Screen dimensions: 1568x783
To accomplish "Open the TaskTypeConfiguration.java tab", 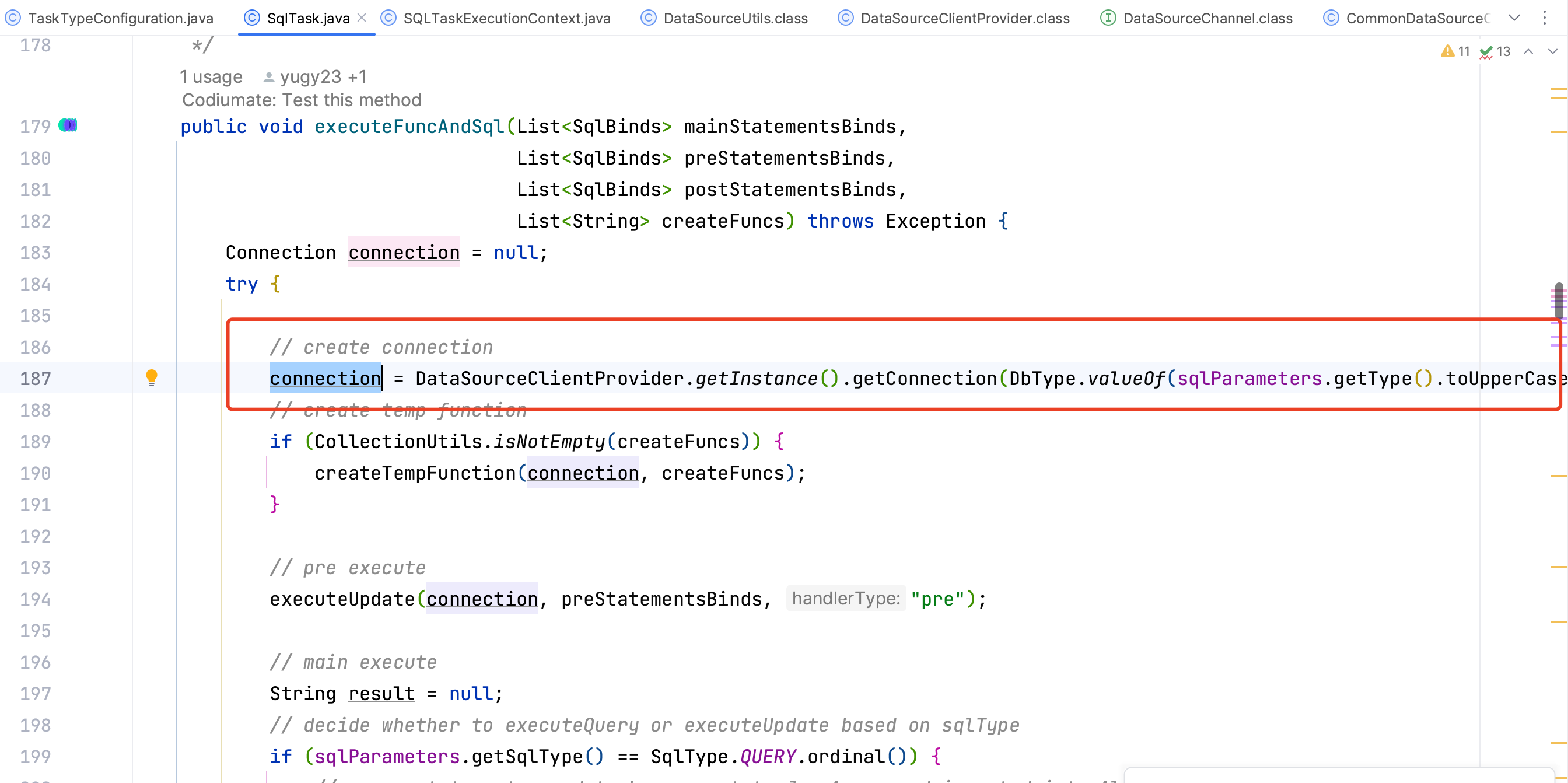I will (110, 18).
